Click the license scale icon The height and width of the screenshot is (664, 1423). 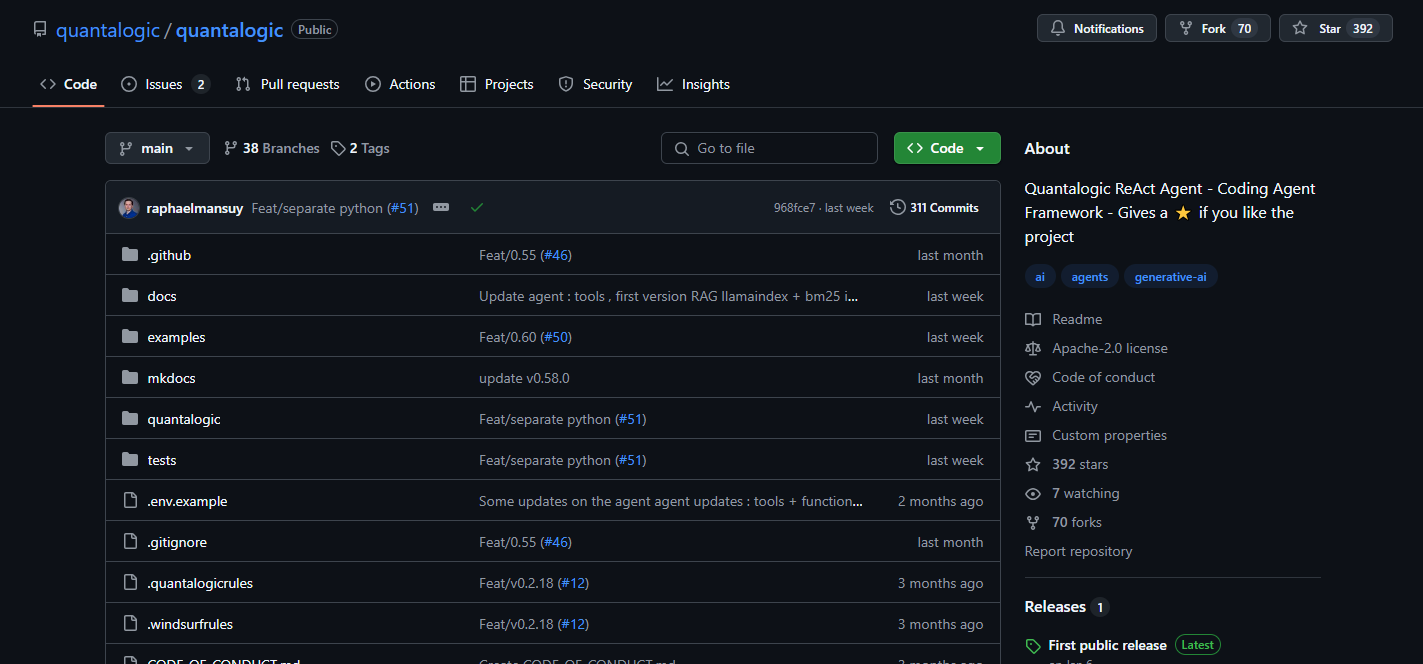[x=1033, y=349]
